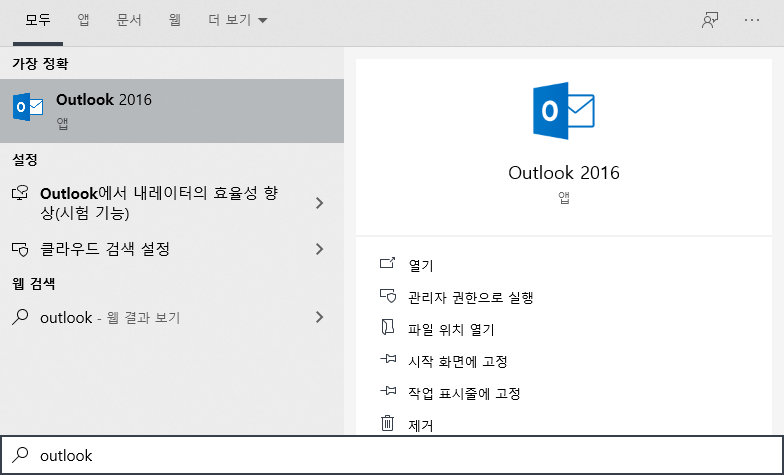Click 열기 to open Outlook
This screenshot has height=475, width=784.
(420, 265)
